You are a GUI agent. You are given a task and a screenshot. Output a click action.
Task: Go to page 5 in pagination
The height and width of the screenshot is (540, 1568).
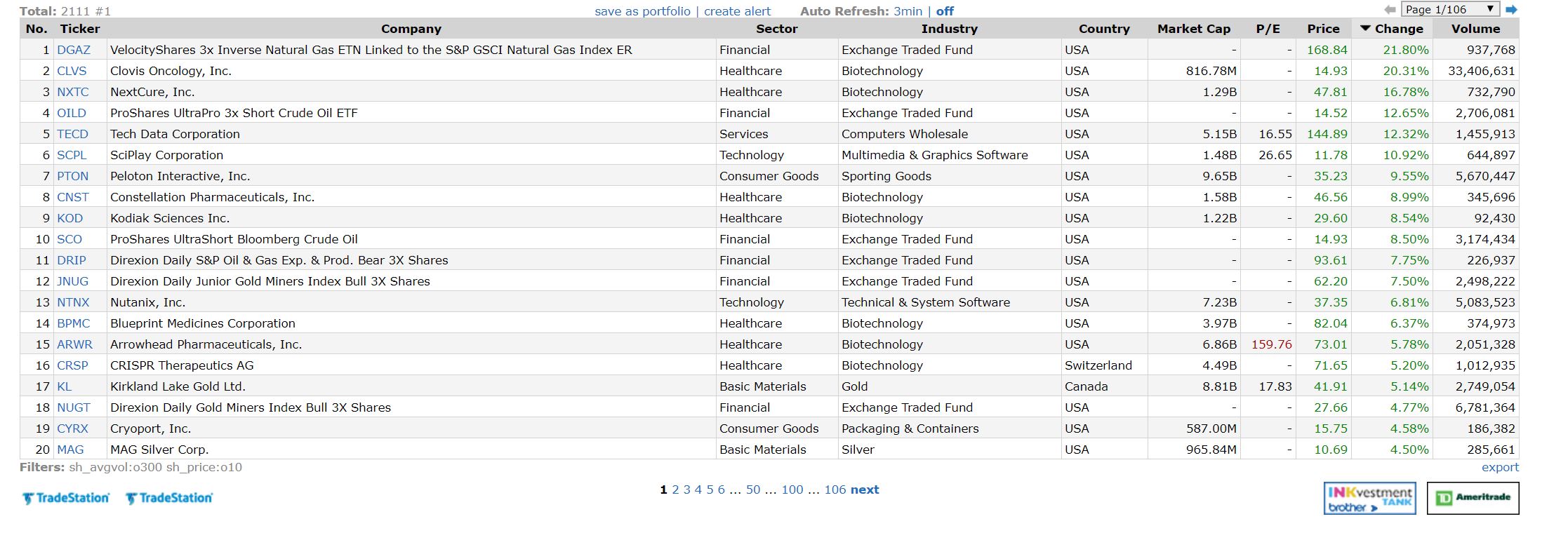click(x=710, y=490)
